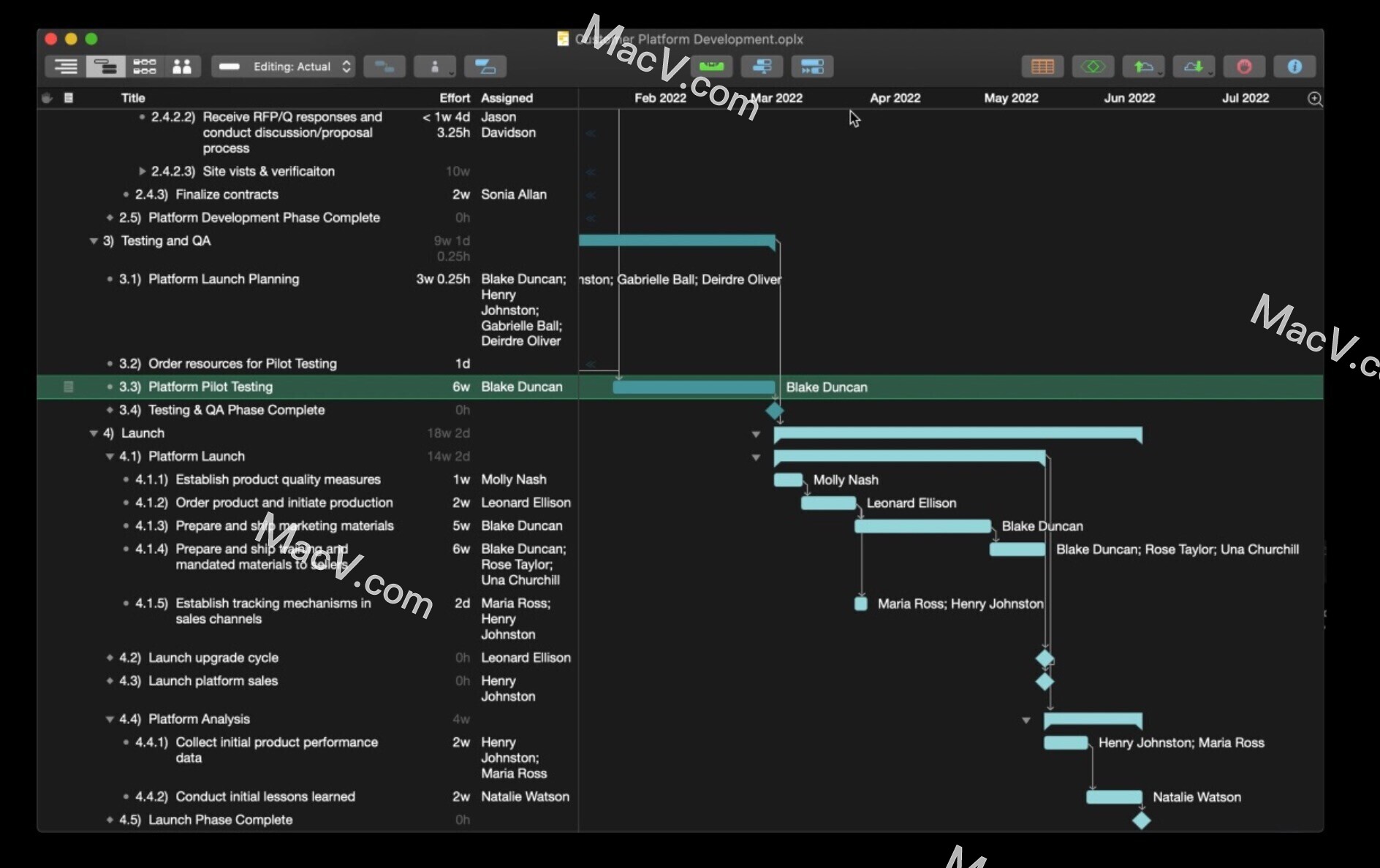Collapse the Testing and QA section
This screenshot has width=1380, height=868.
pos(94,241)
